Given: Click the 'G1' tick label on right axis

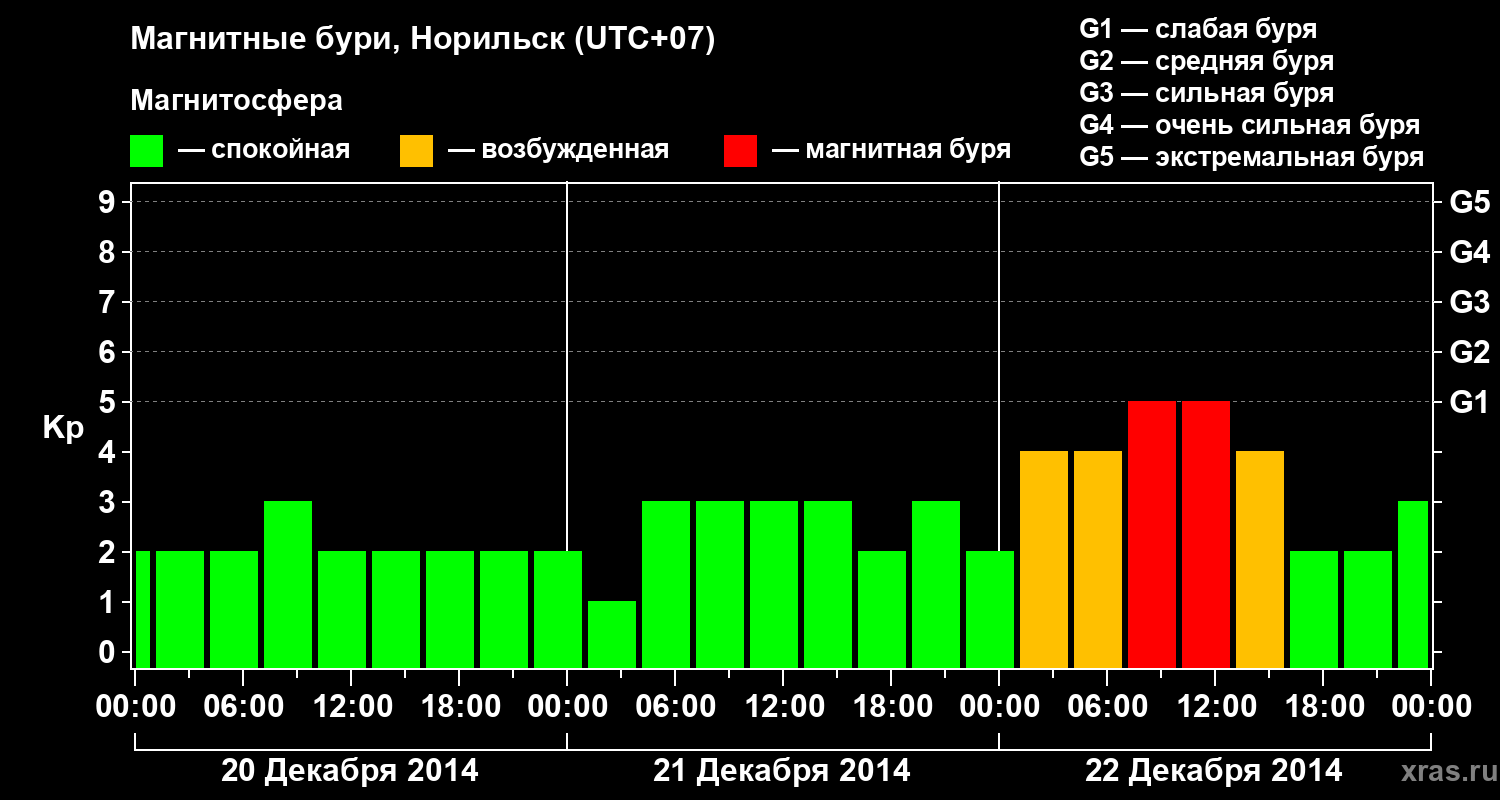Looking at the screenshot, I should click(1470, 402).
